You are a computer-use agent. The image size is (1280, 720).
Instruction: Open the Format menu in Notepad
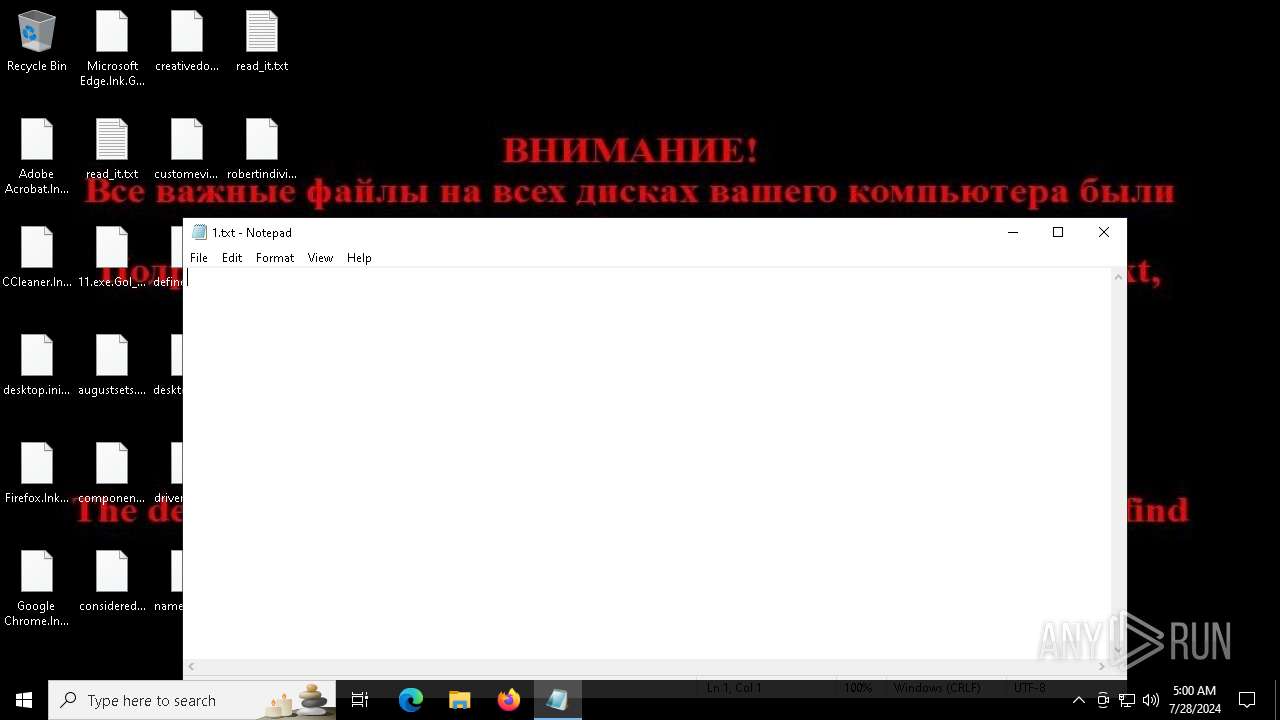click(275, 258)
